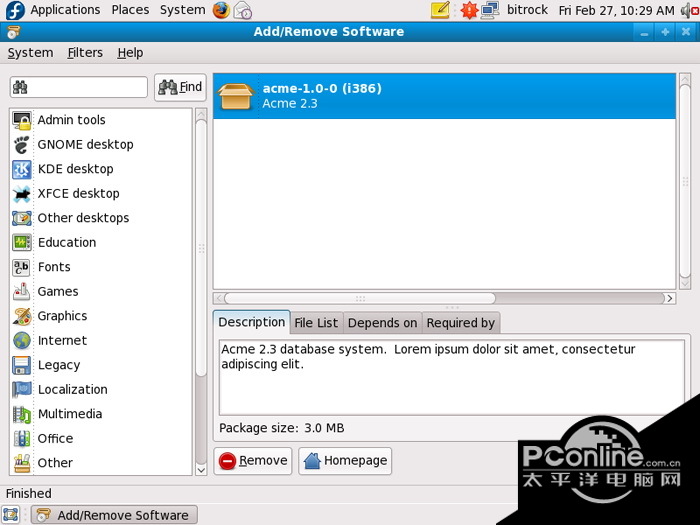Screen dimensions: 700x525
Task: Open the Help menu
Action: pyautogui.click(x=130, y=53)
